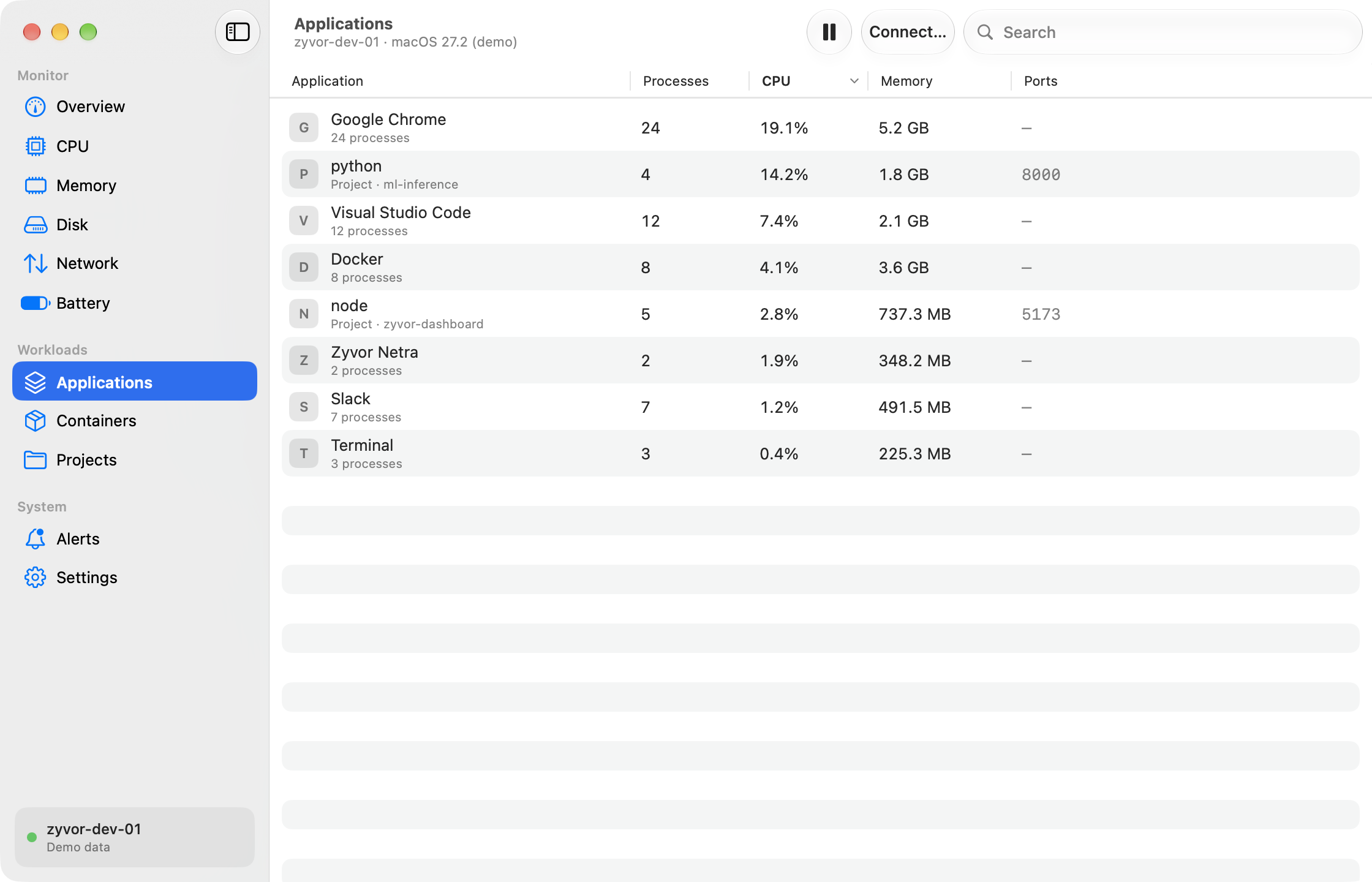Open the zyvor-dev-01 host selector

pos(135,837)
